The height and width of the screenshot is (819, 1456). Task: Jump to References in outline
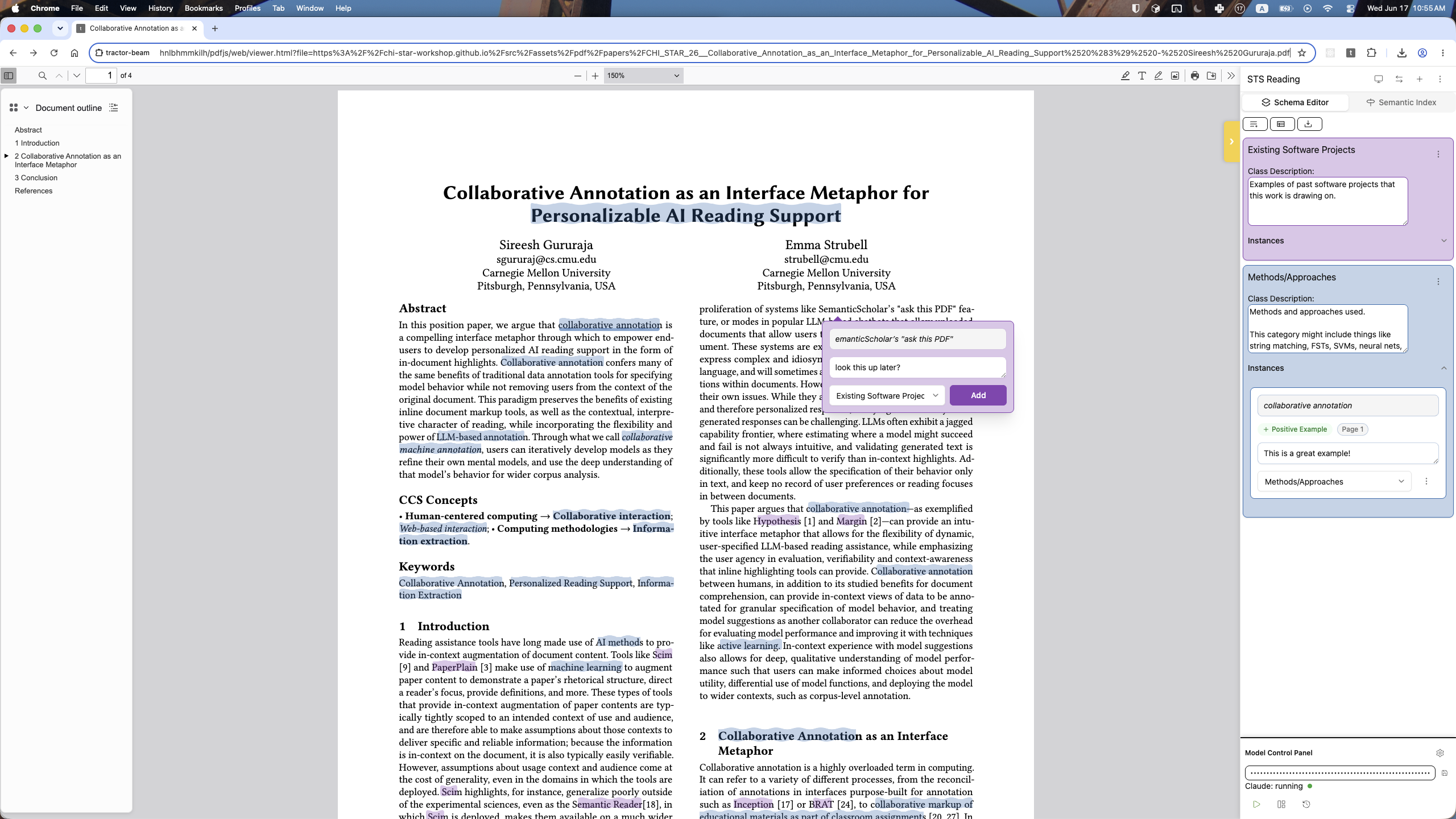point(34,191)
